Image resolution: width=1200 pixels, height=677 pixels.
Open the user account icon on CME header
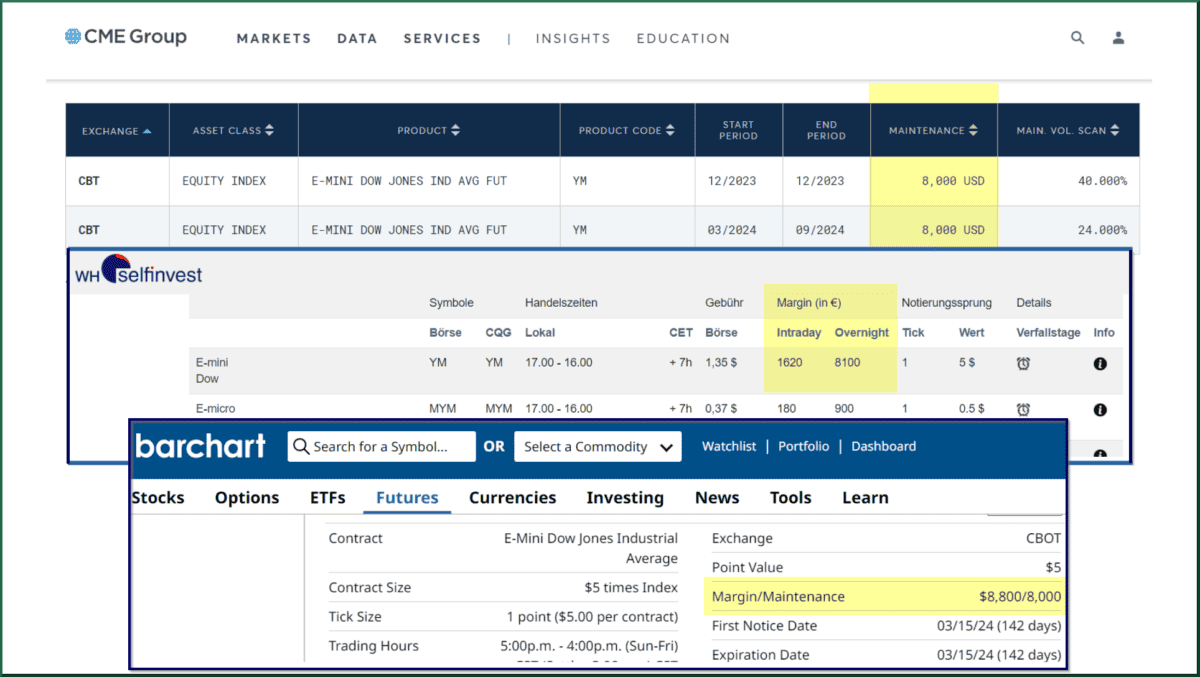[x=1118, y=37]
